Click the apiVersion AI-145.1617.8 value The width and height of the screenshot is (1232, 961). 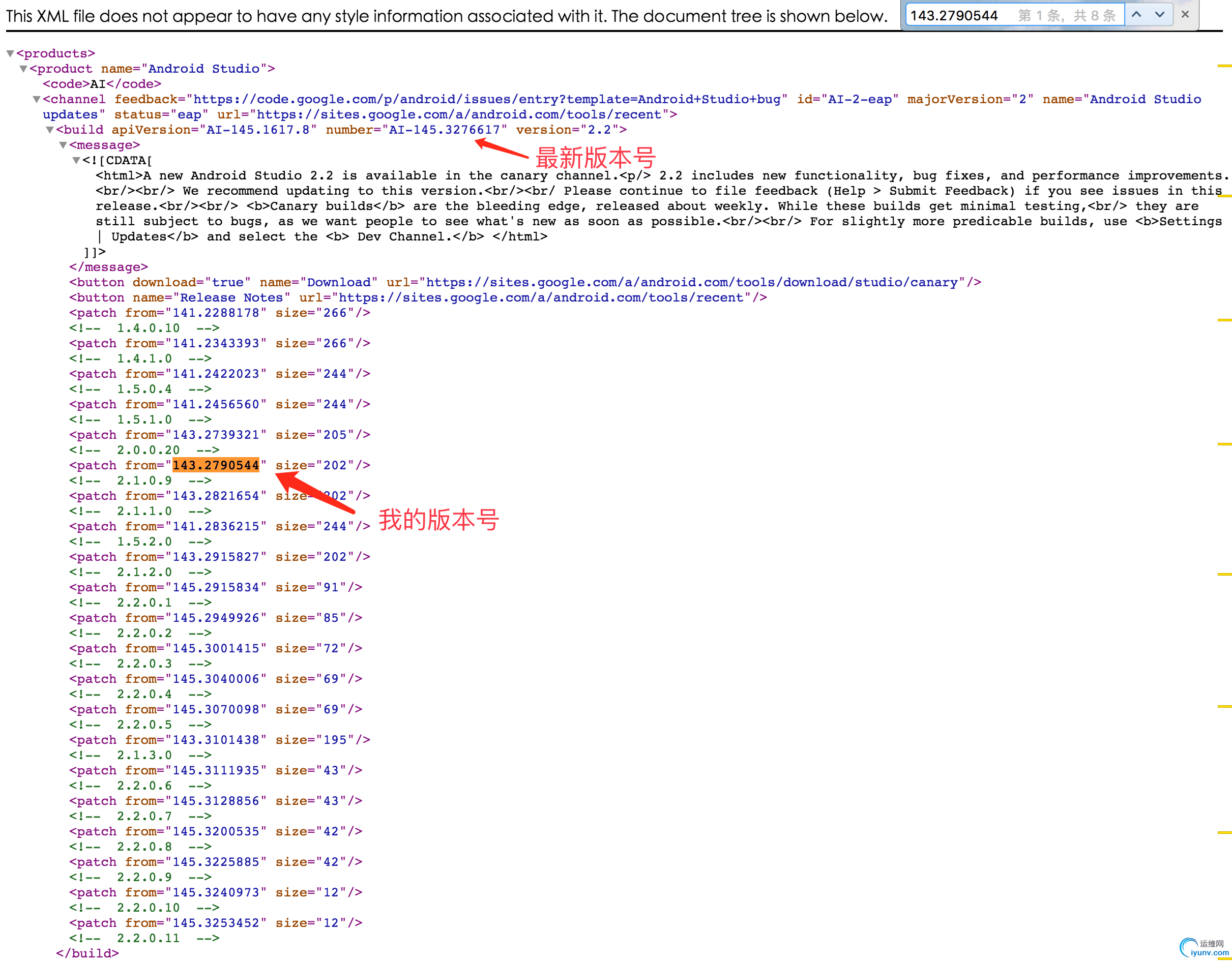(x=258, y=130)
